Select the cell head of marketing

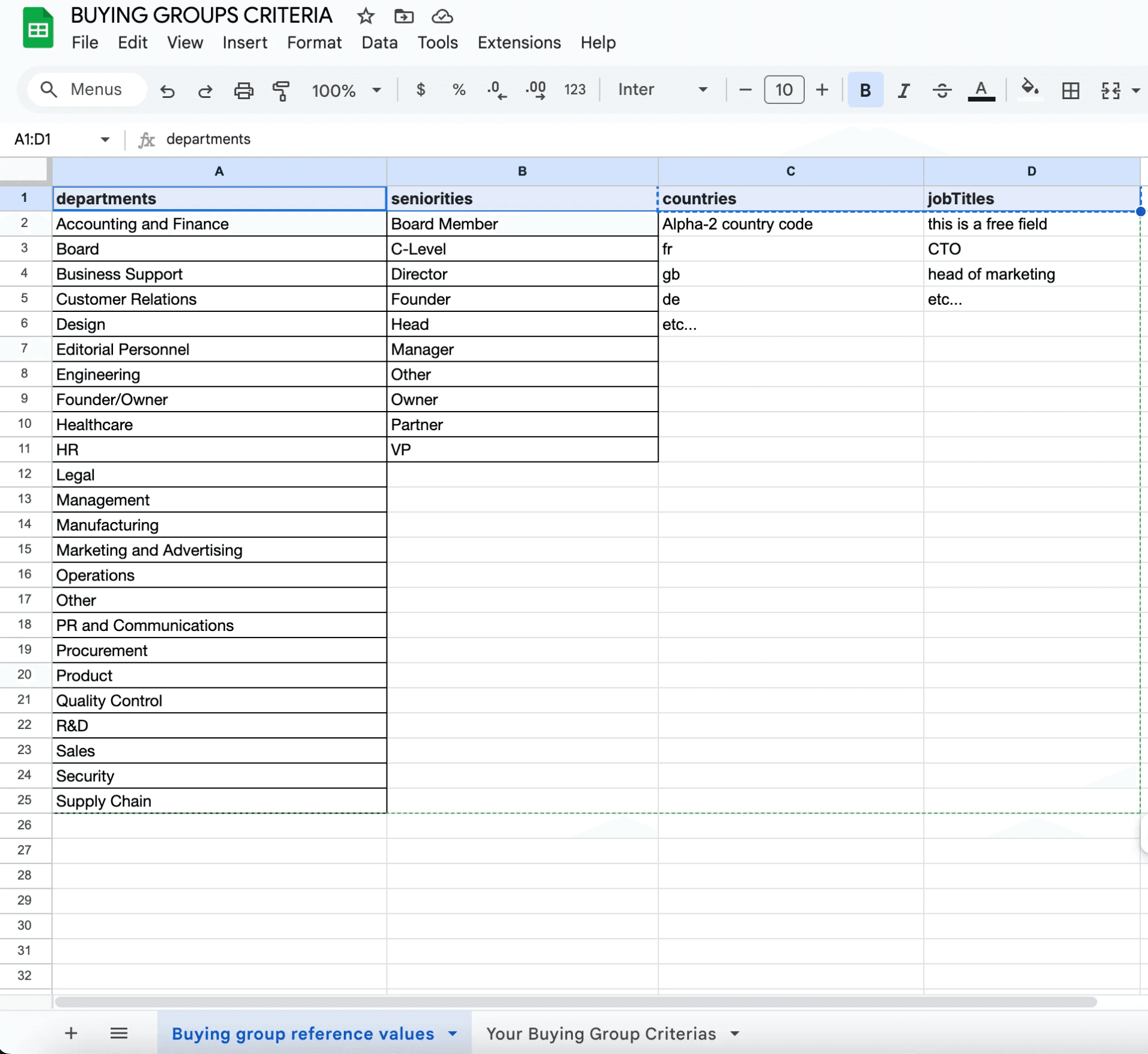pyautogui.click(x=1031, y=274)
